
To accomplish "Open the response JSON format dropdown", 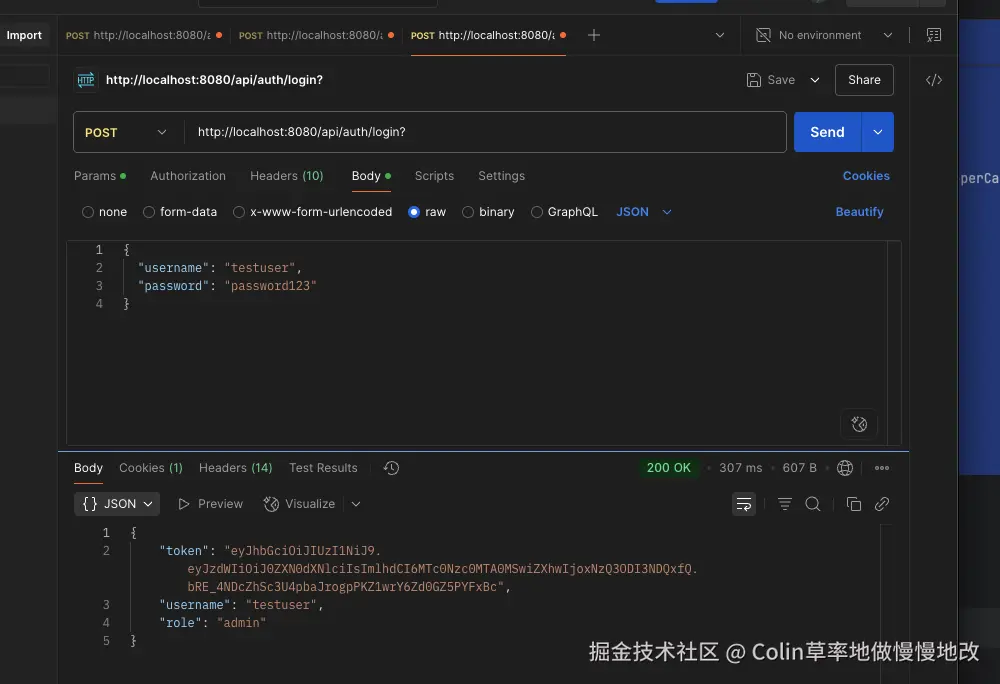I will [x=117, y=504].
